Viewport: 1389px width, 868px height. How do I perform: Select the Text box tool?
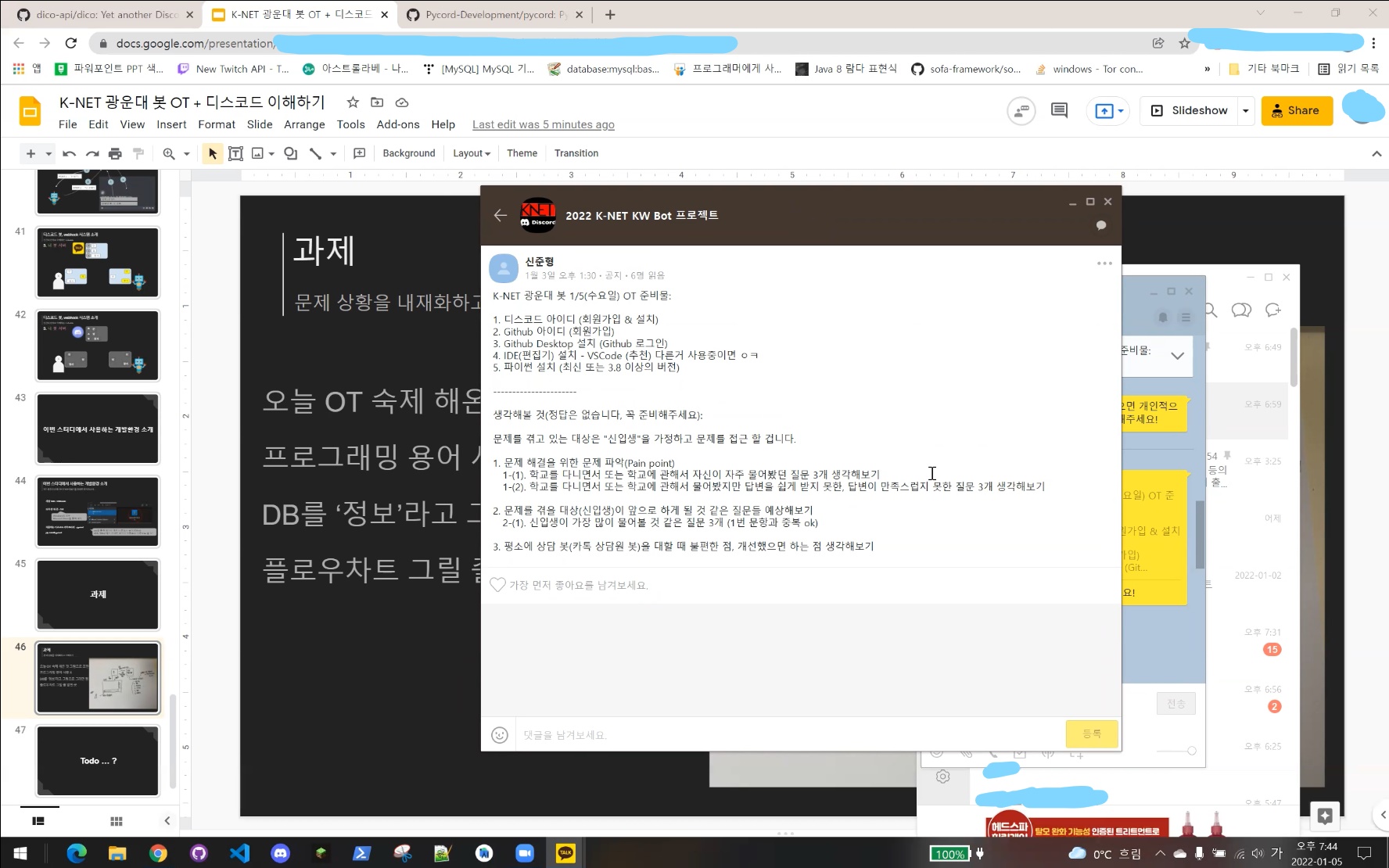(235, 153)
